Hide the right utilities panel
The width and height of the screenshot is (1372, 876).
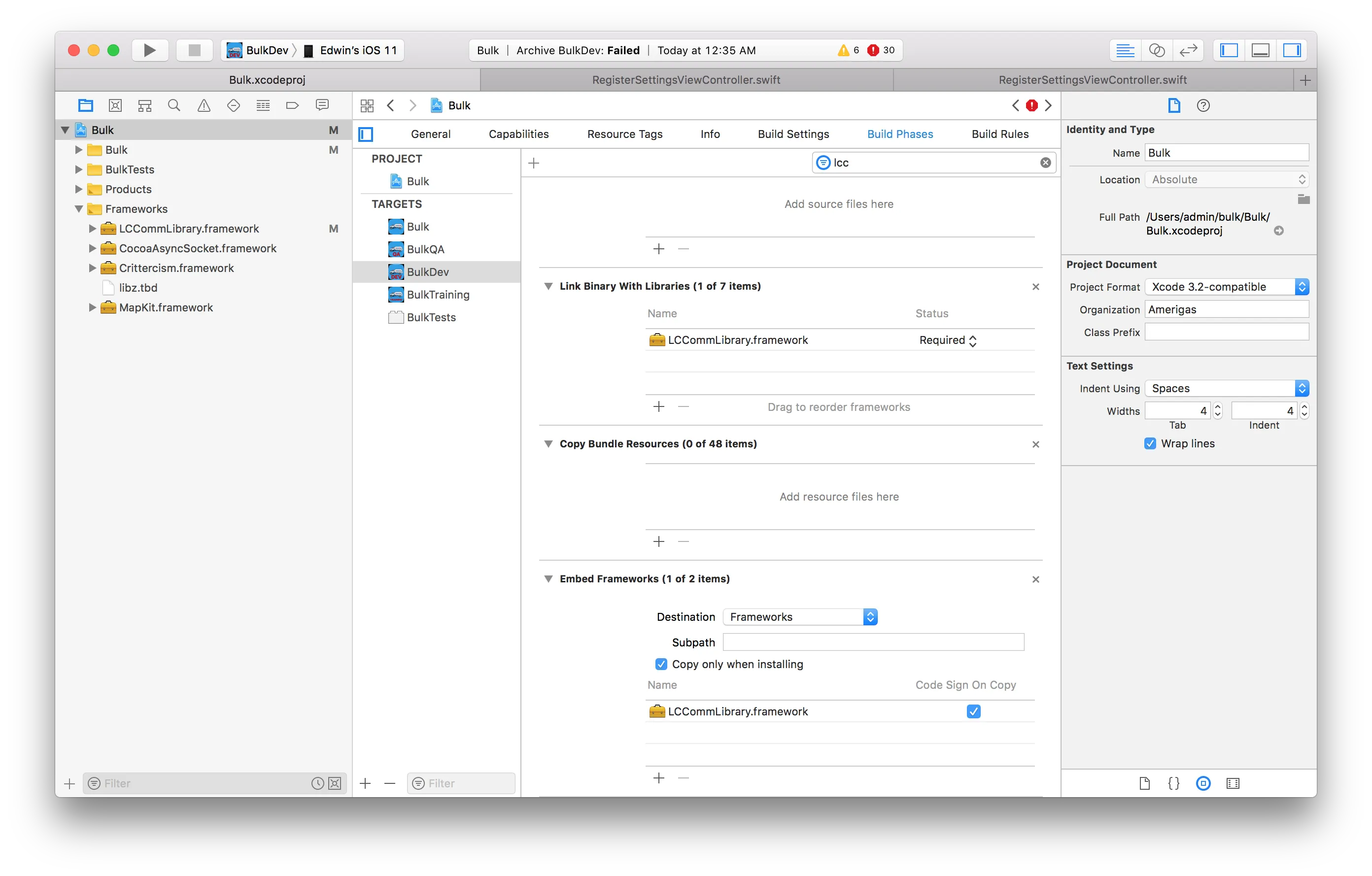coord(1291,50)
